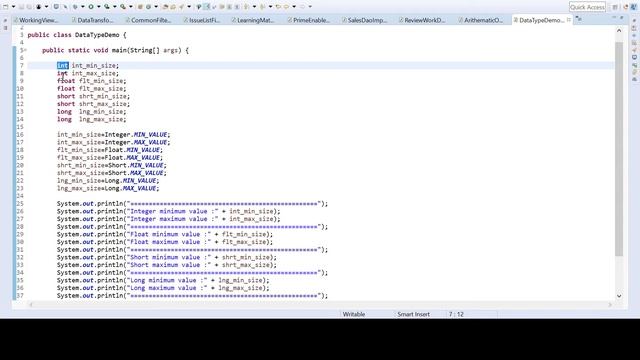Show the hidden editors list chevron
Screen dimensions: 640x360
[578, 19]
